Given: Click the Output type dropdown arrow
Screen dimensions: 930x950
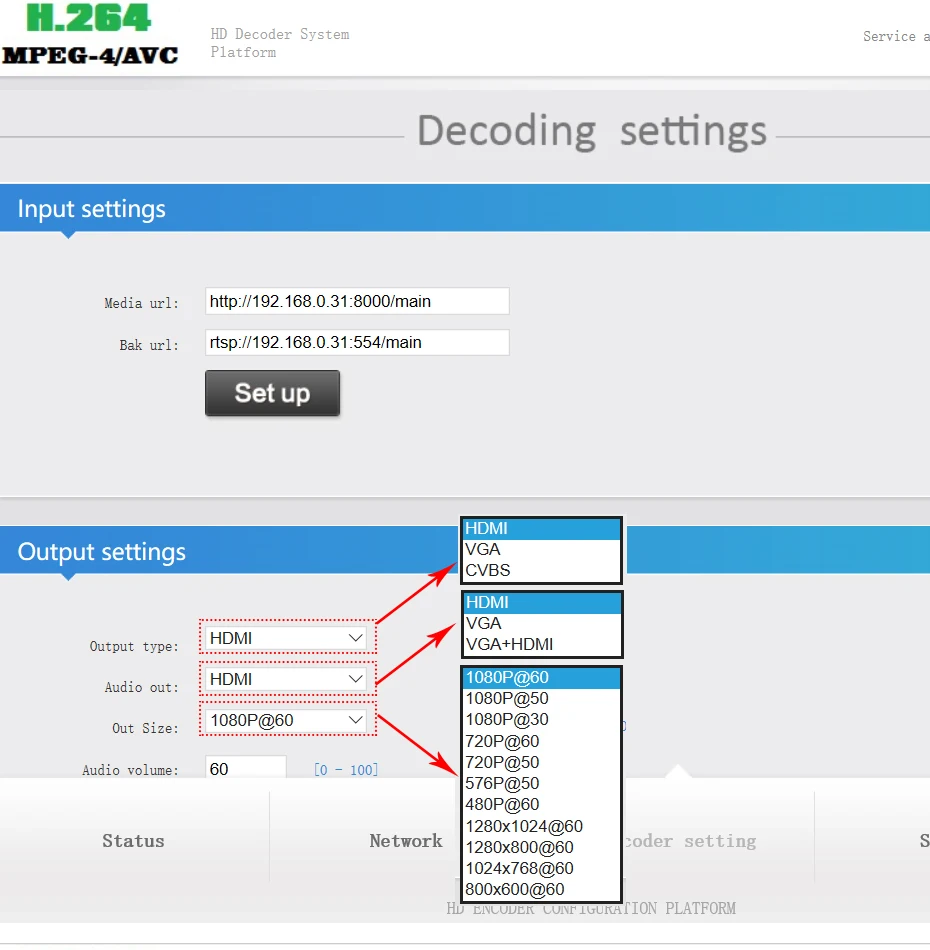Looking at the screenshot, I should coord(356,638).
